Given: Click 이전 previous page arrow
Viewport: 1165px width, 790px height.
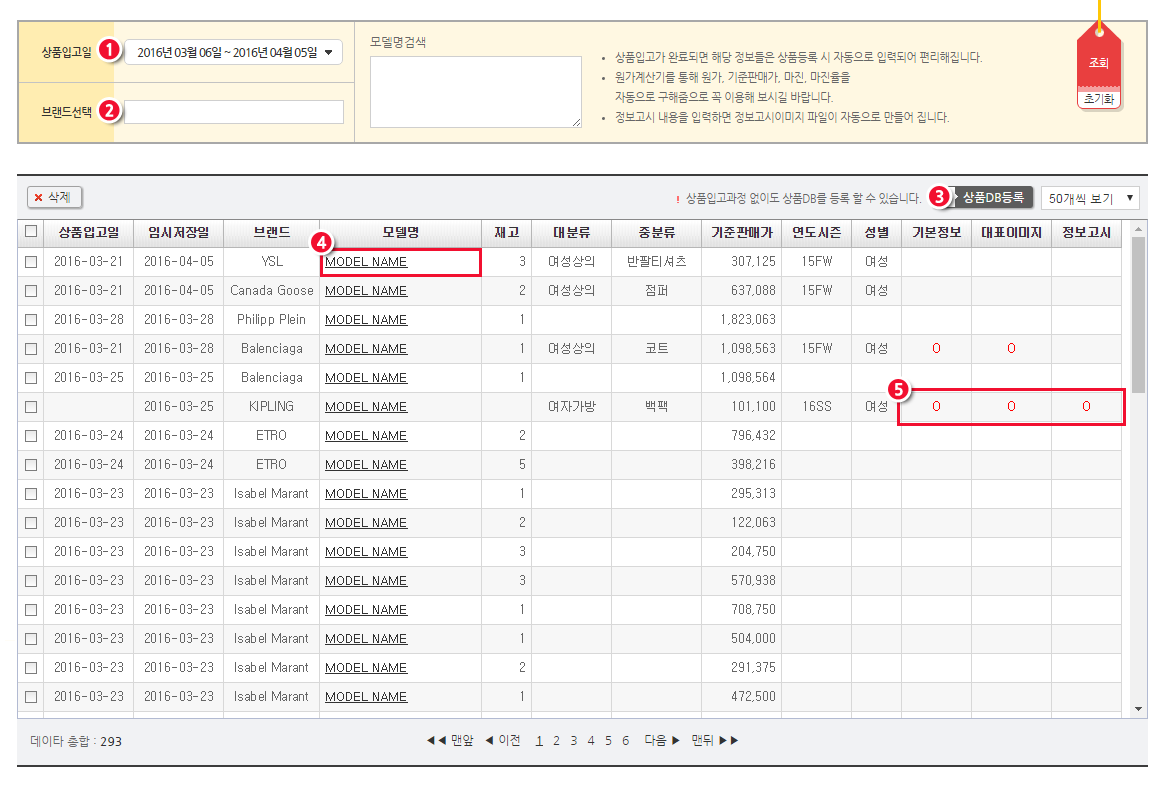Looking at the screenshot, I should 503,741.
